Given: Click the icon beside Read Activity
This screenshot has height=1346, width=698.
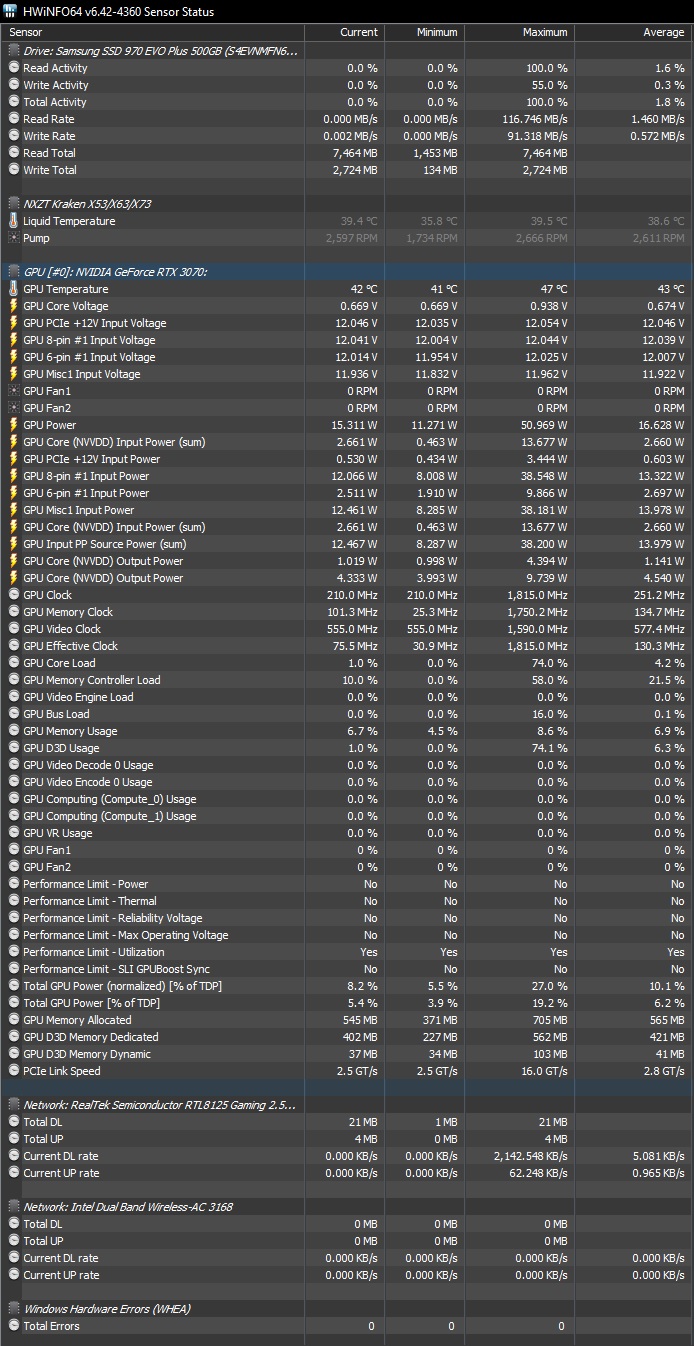Looking at the screenshot, I should pos(13,68).
